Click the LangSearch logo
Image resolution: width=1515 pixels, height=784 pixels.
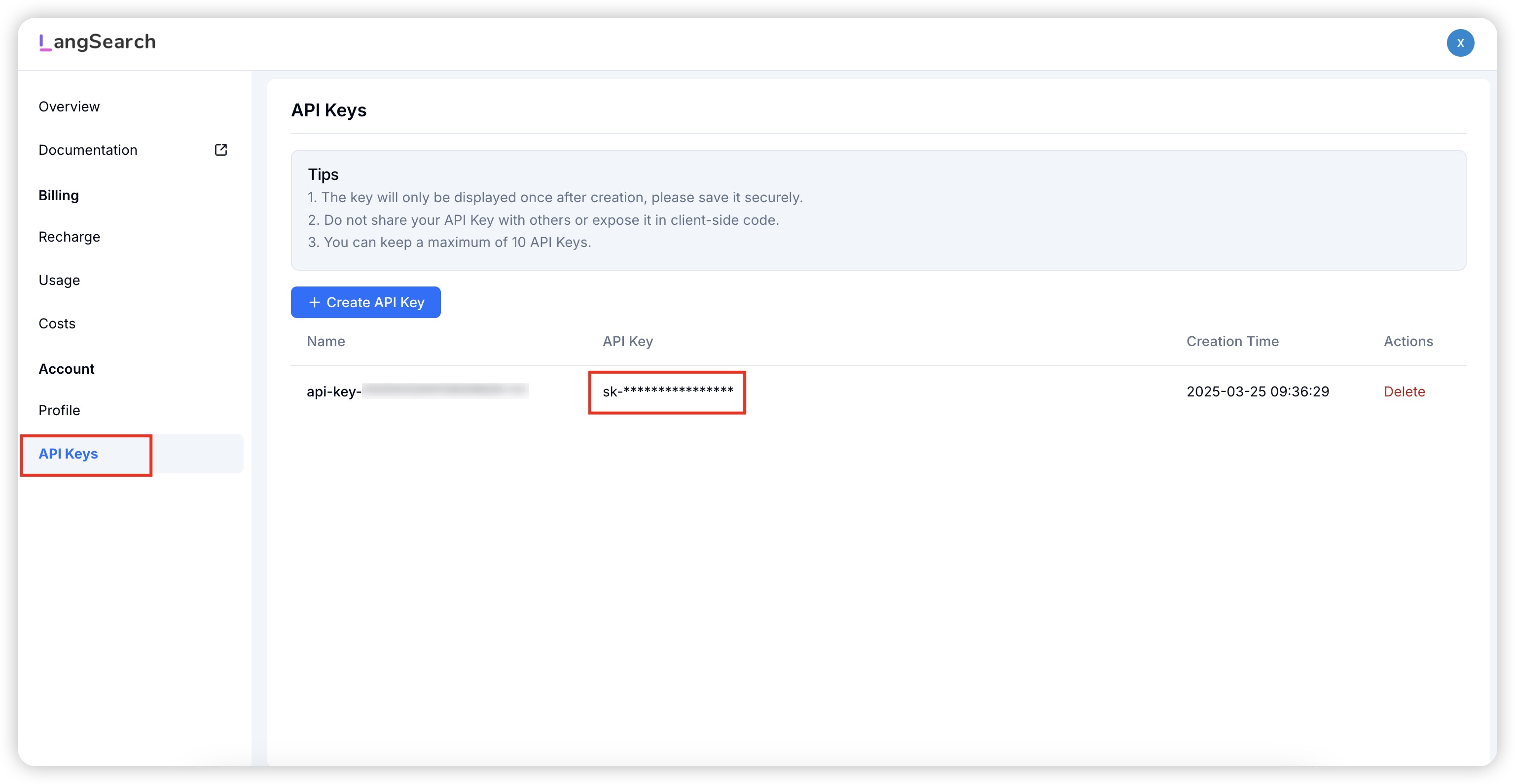[x=98, y=42]
